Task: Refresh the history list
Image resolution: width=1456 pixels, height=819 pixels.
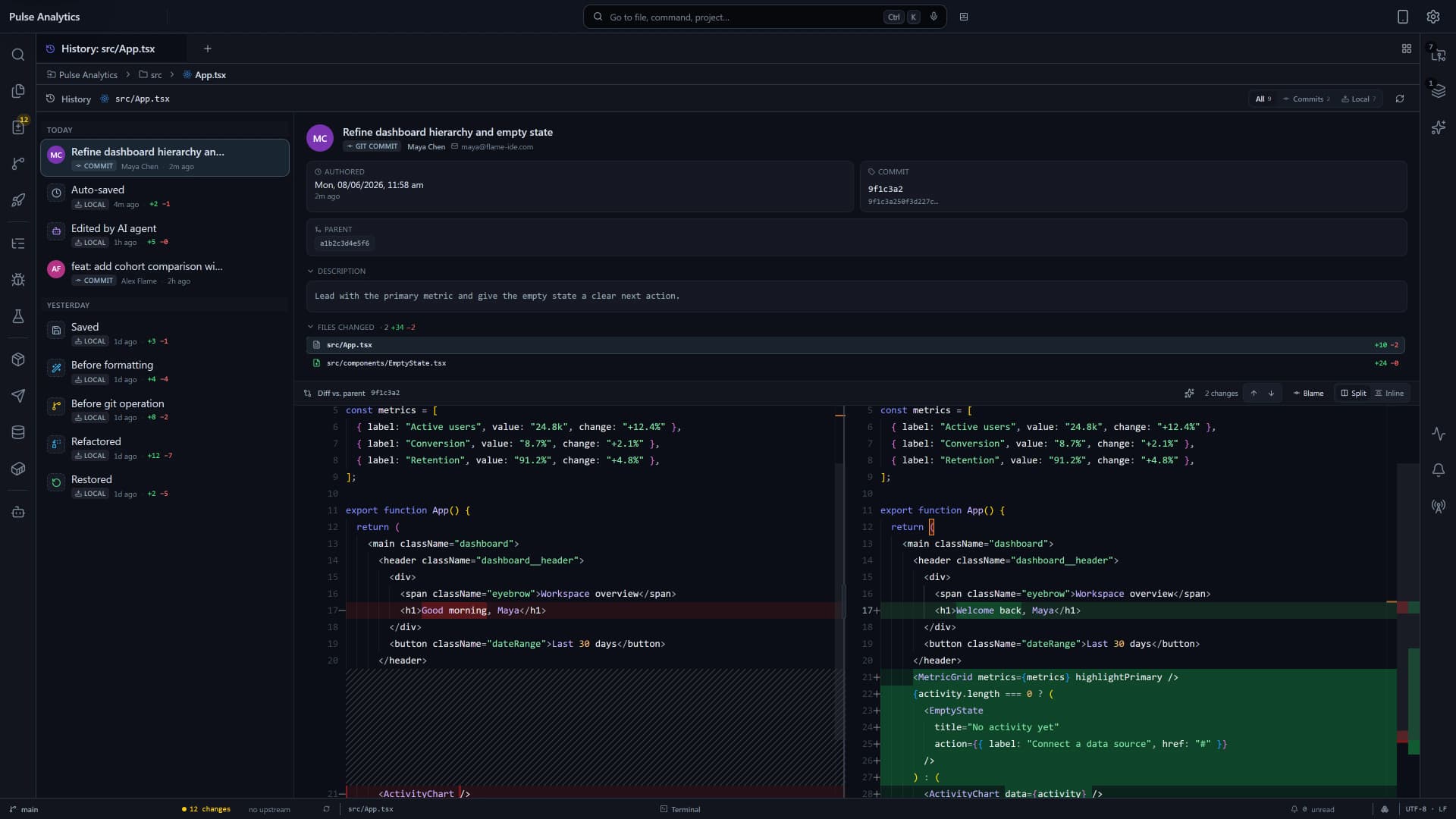Action: point(1400,99)
